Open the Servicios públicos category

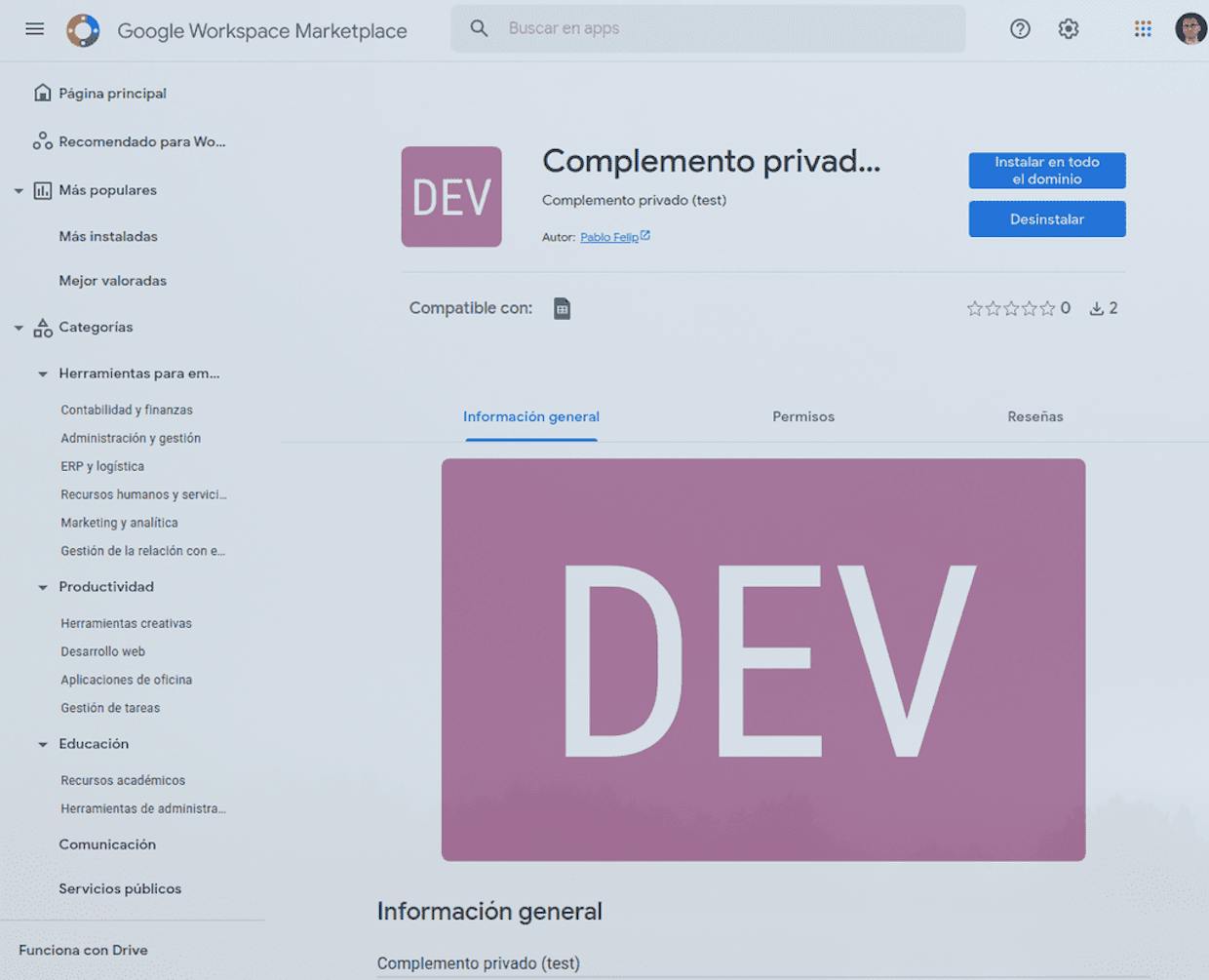pyautogui.click(x=120, y=888)
